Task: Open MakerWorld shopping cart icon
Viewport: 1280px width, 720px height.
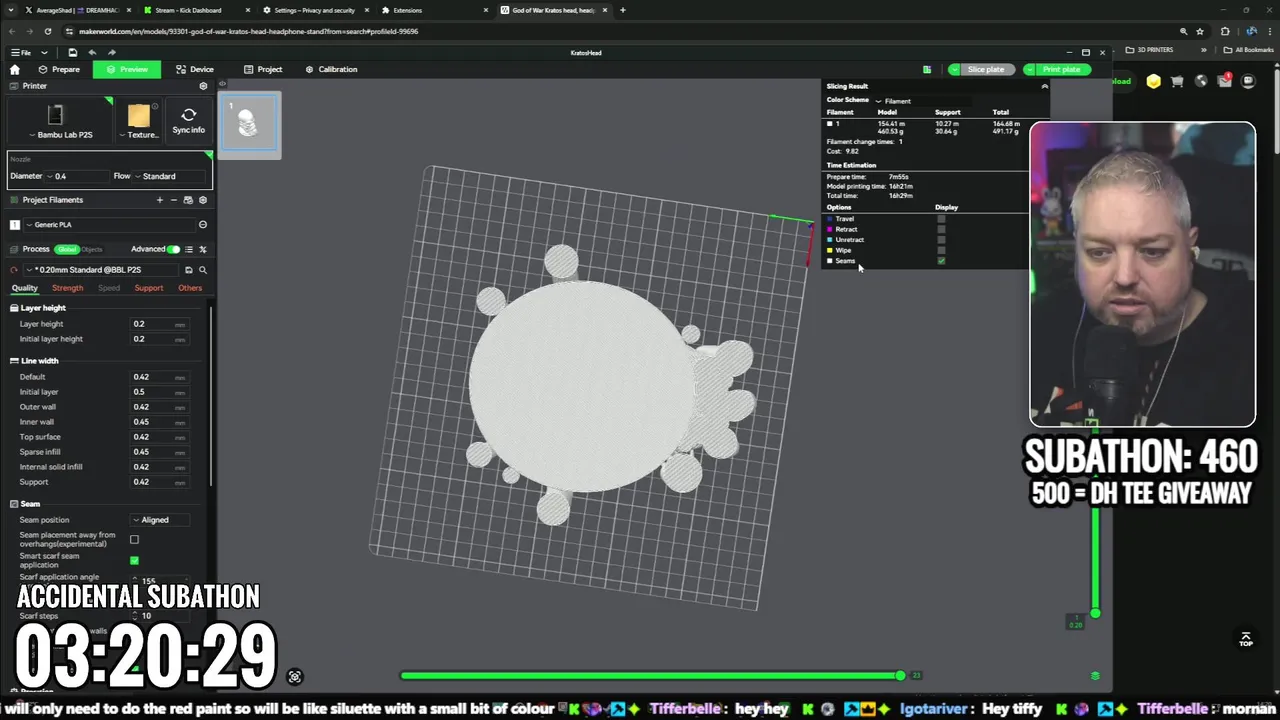Action: (x=1177, y=81)
